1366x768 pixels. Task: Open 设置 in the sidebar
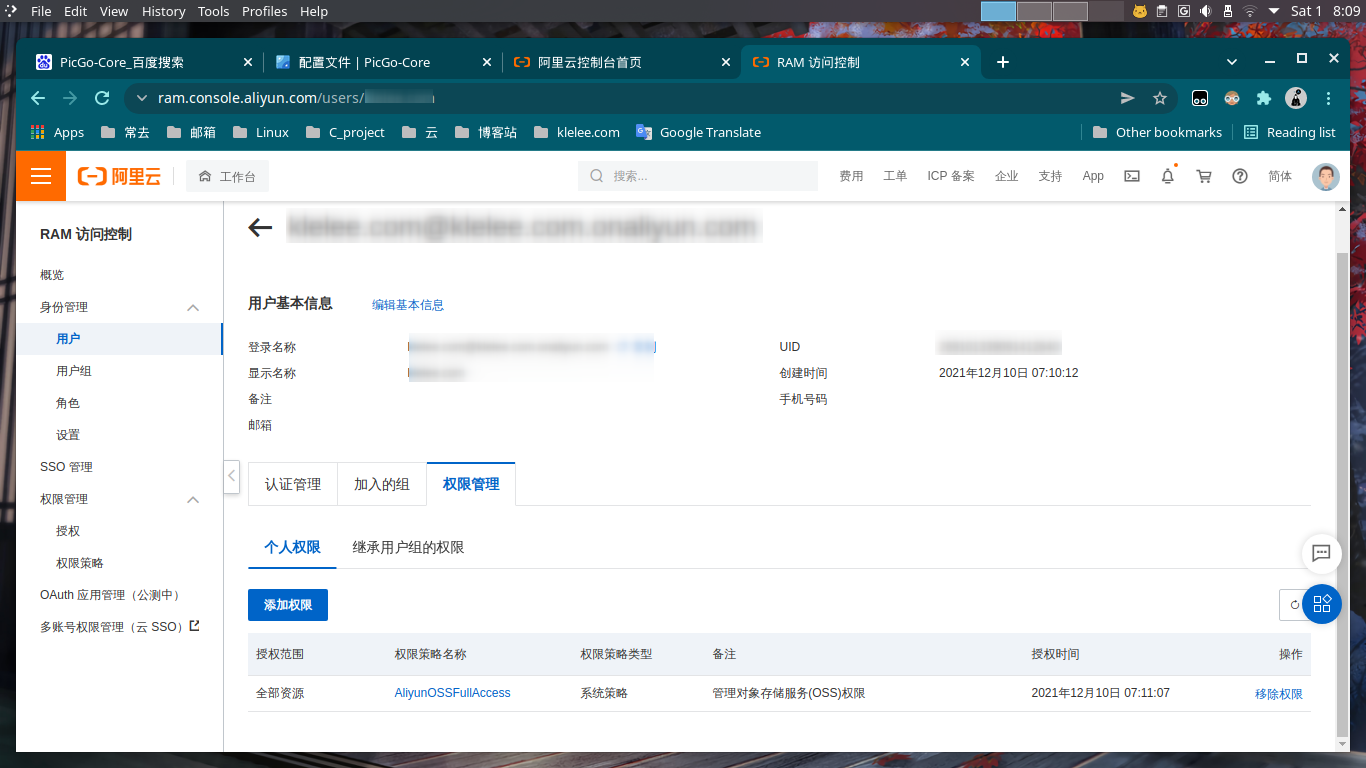tap(68, 435)
